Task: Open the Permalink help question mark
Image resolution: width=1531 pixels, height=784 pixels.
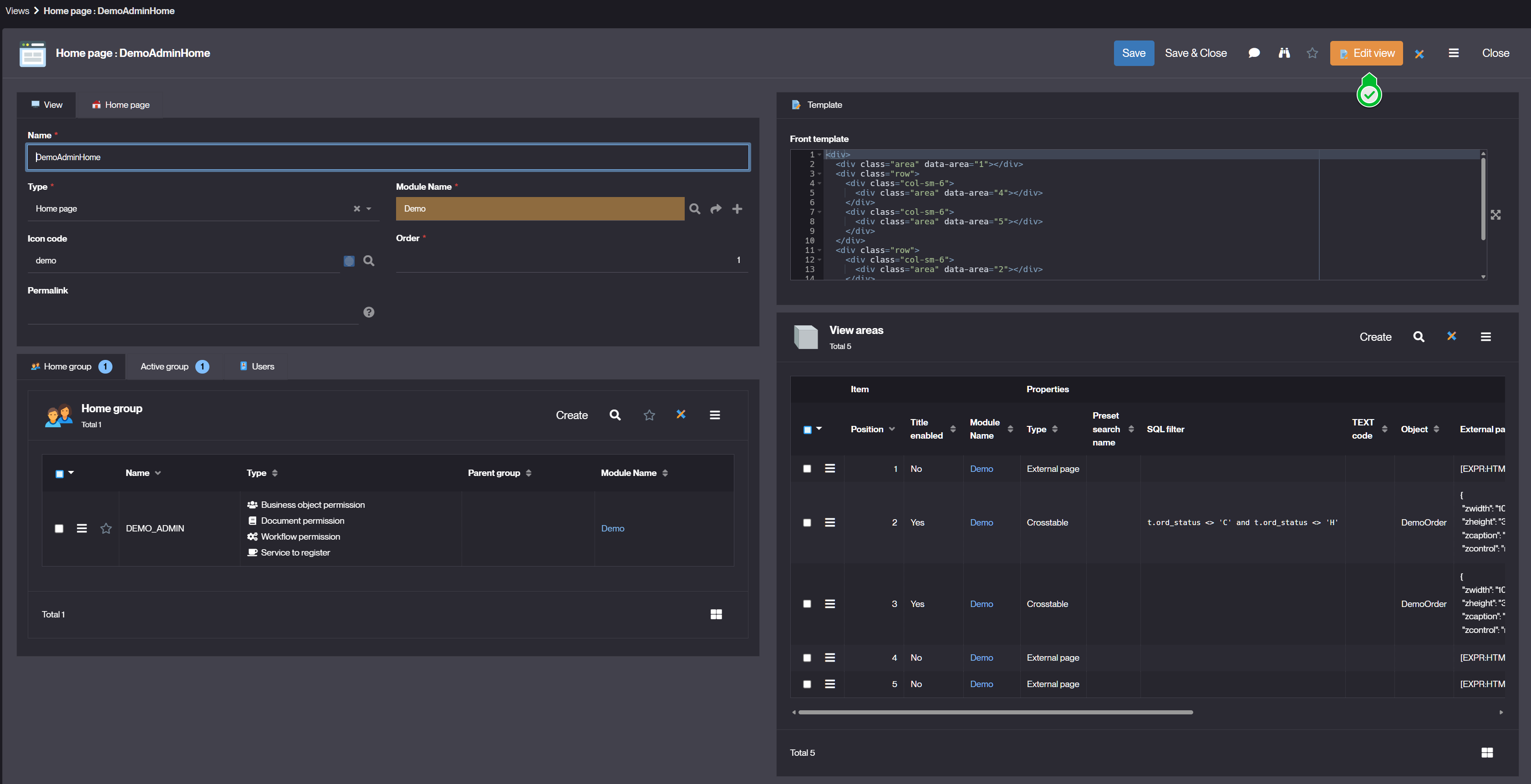Action: (368, 313)
